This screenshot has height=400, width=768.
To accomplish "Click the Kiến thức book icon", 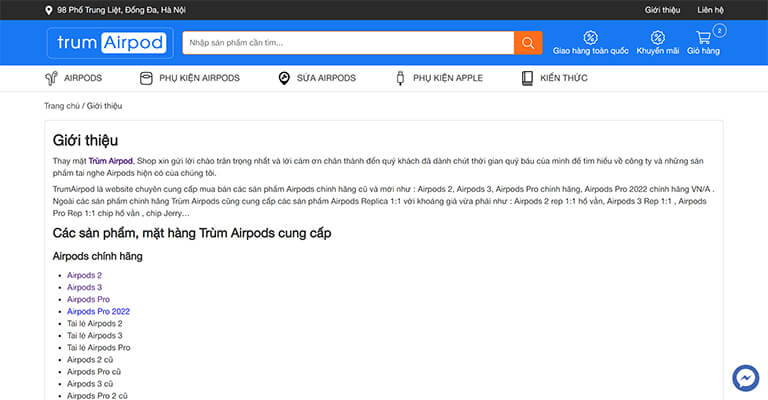I will click(527, 78).
